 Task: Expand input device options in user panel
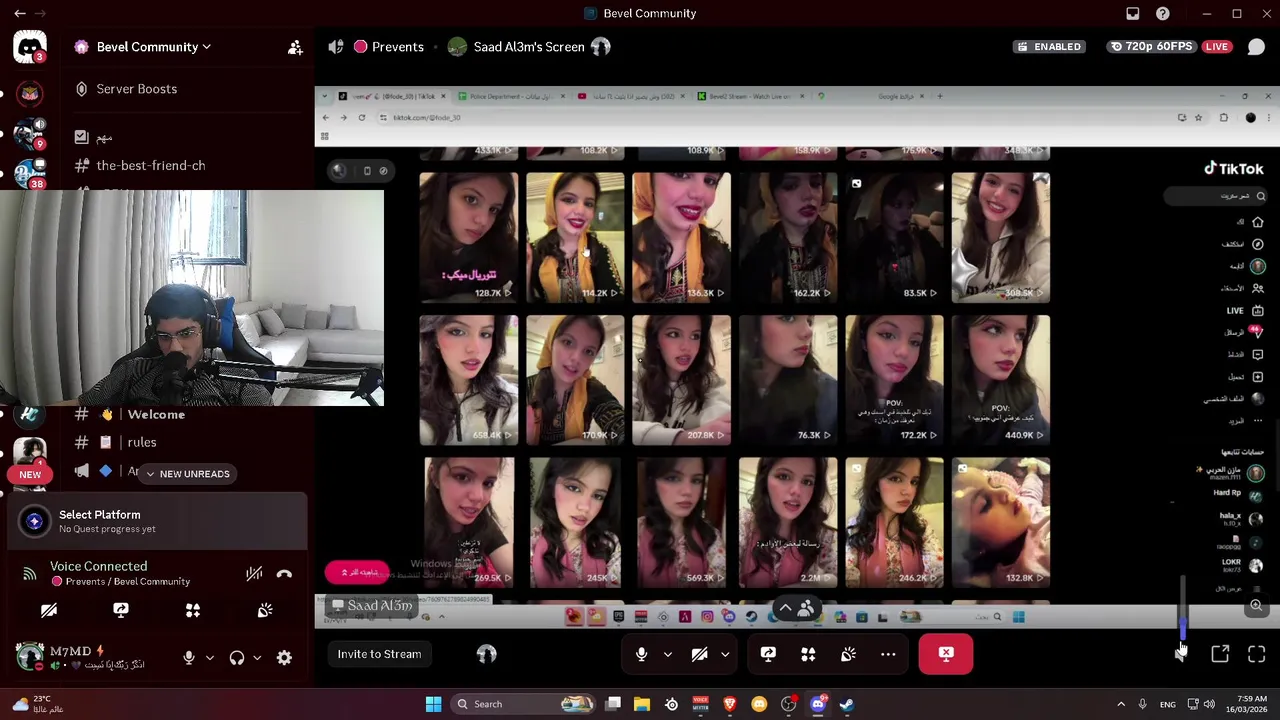209,657
